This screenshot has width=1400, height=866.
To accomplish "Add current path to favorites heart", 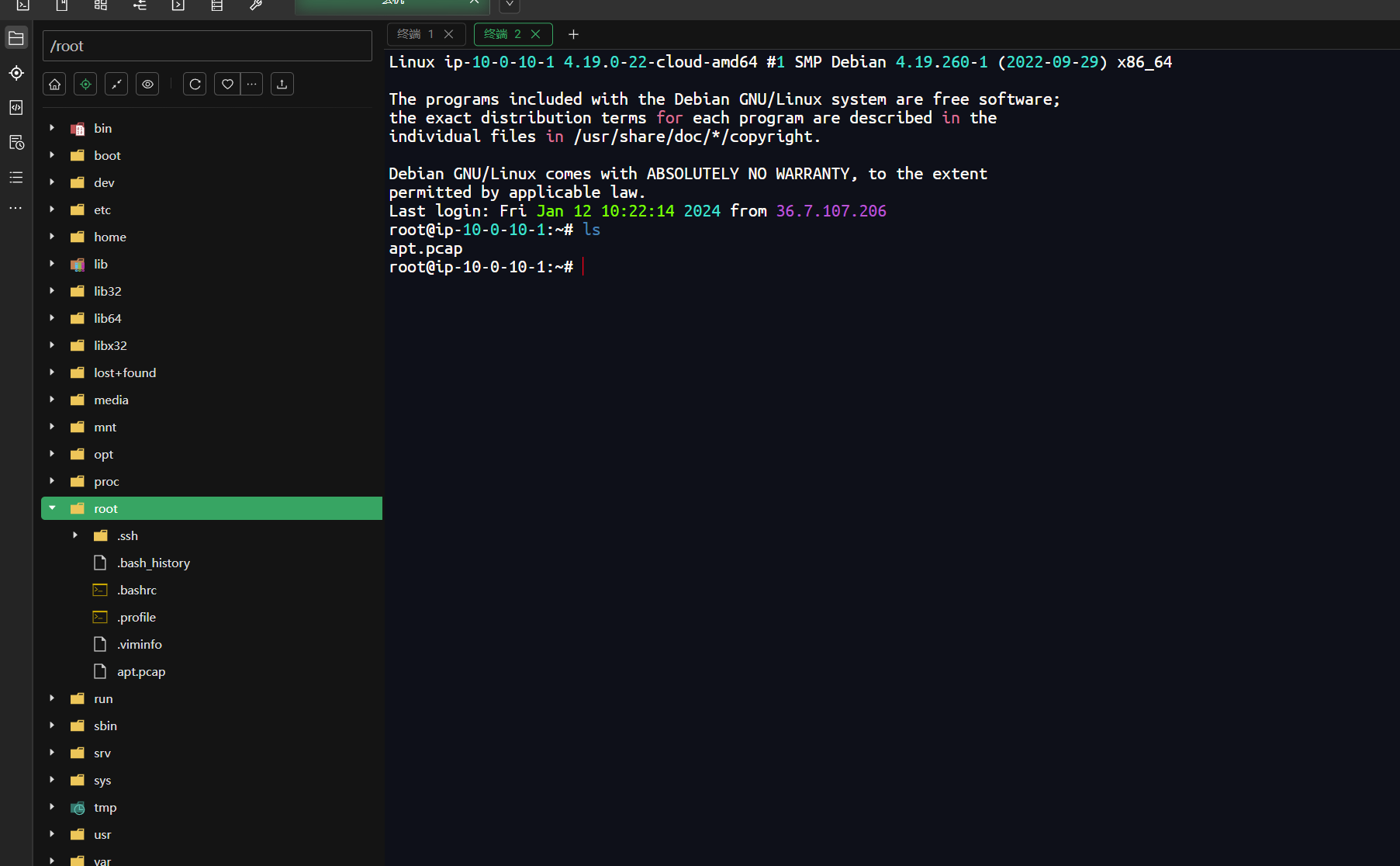I will 227,84.
